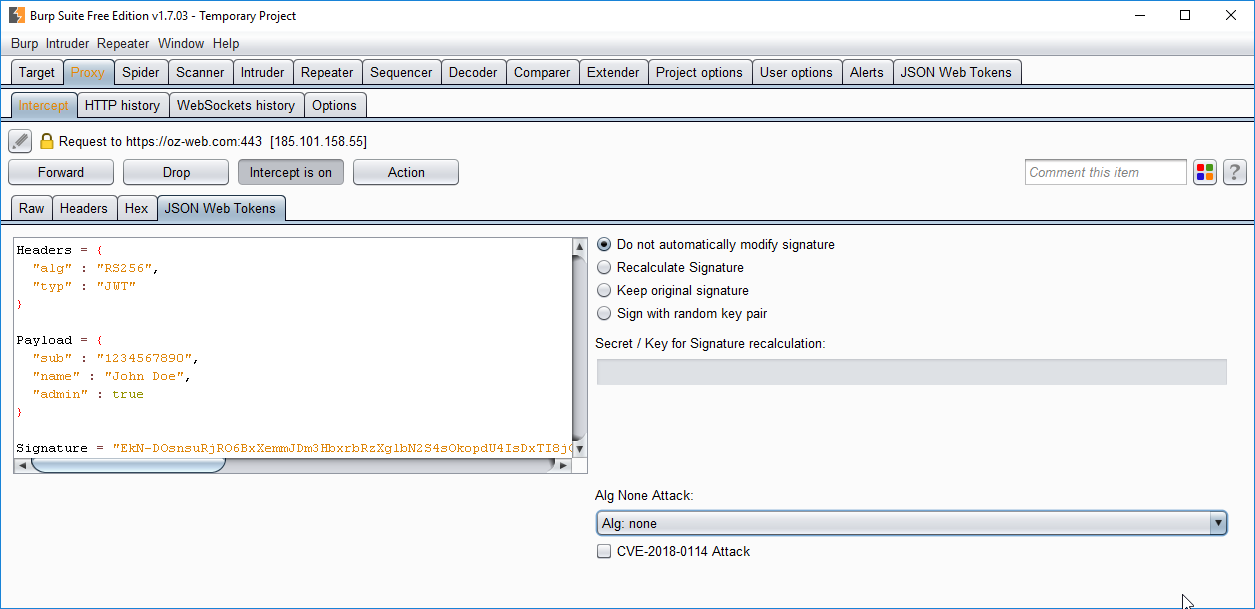Image resolution: width=1255 pixels, height=609 pixels.
Task: Open the Help menu
Action: click(x=226, y=43)
